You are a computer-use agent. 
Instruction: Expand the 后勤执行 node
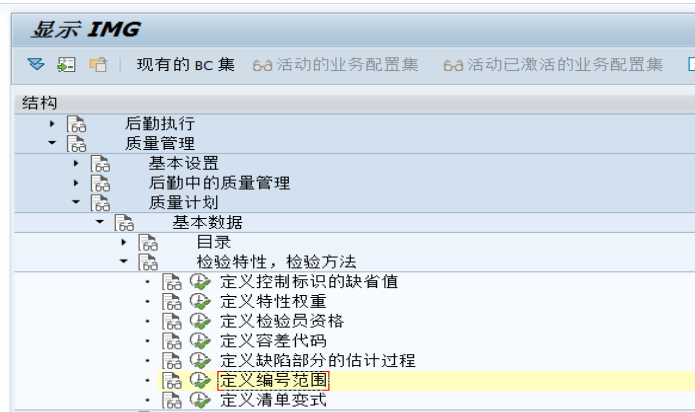[x=52, y=124]
